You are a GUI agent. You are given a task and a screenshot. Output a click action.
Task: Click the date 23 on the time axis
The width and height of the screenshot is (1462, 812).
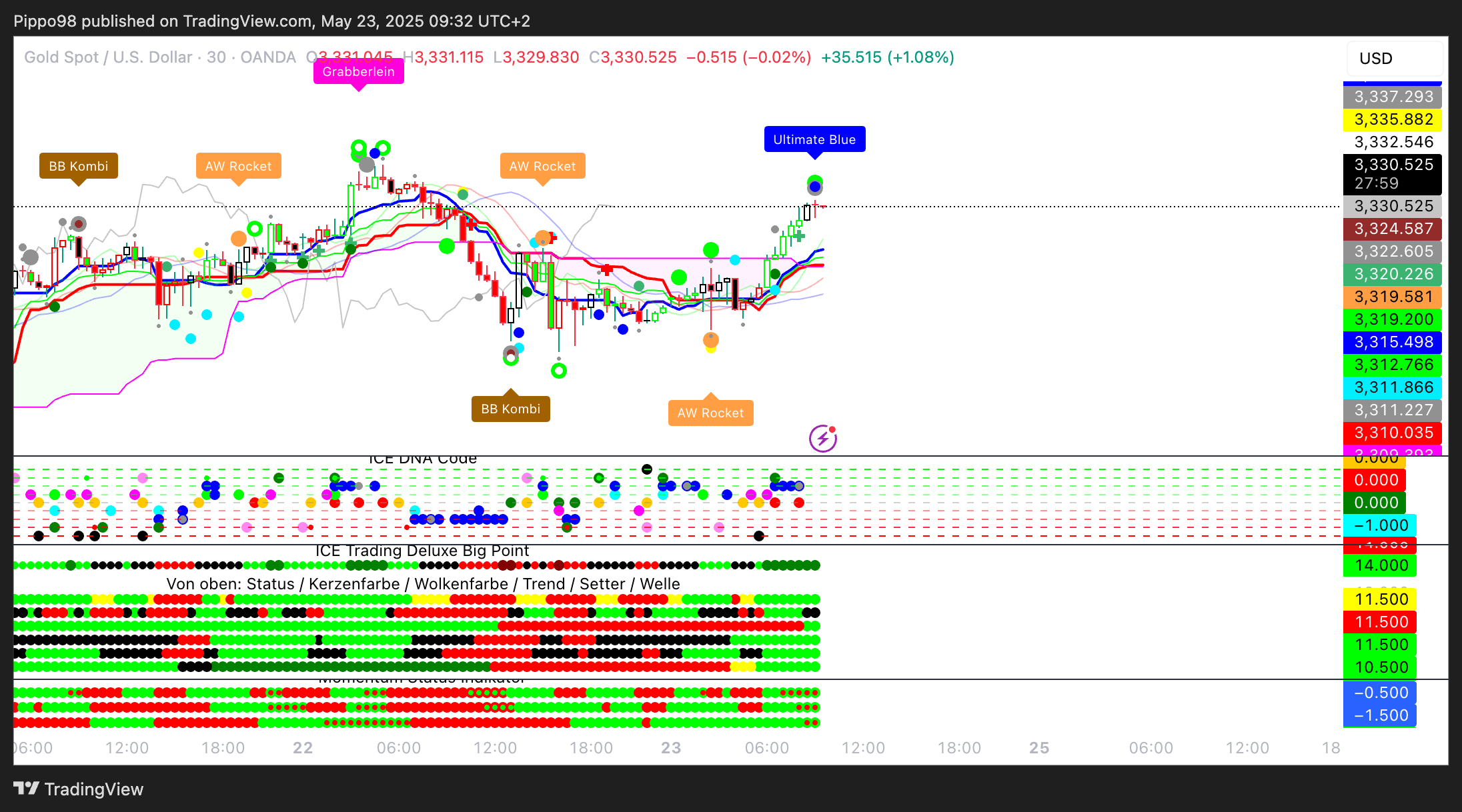pos(671,748)
